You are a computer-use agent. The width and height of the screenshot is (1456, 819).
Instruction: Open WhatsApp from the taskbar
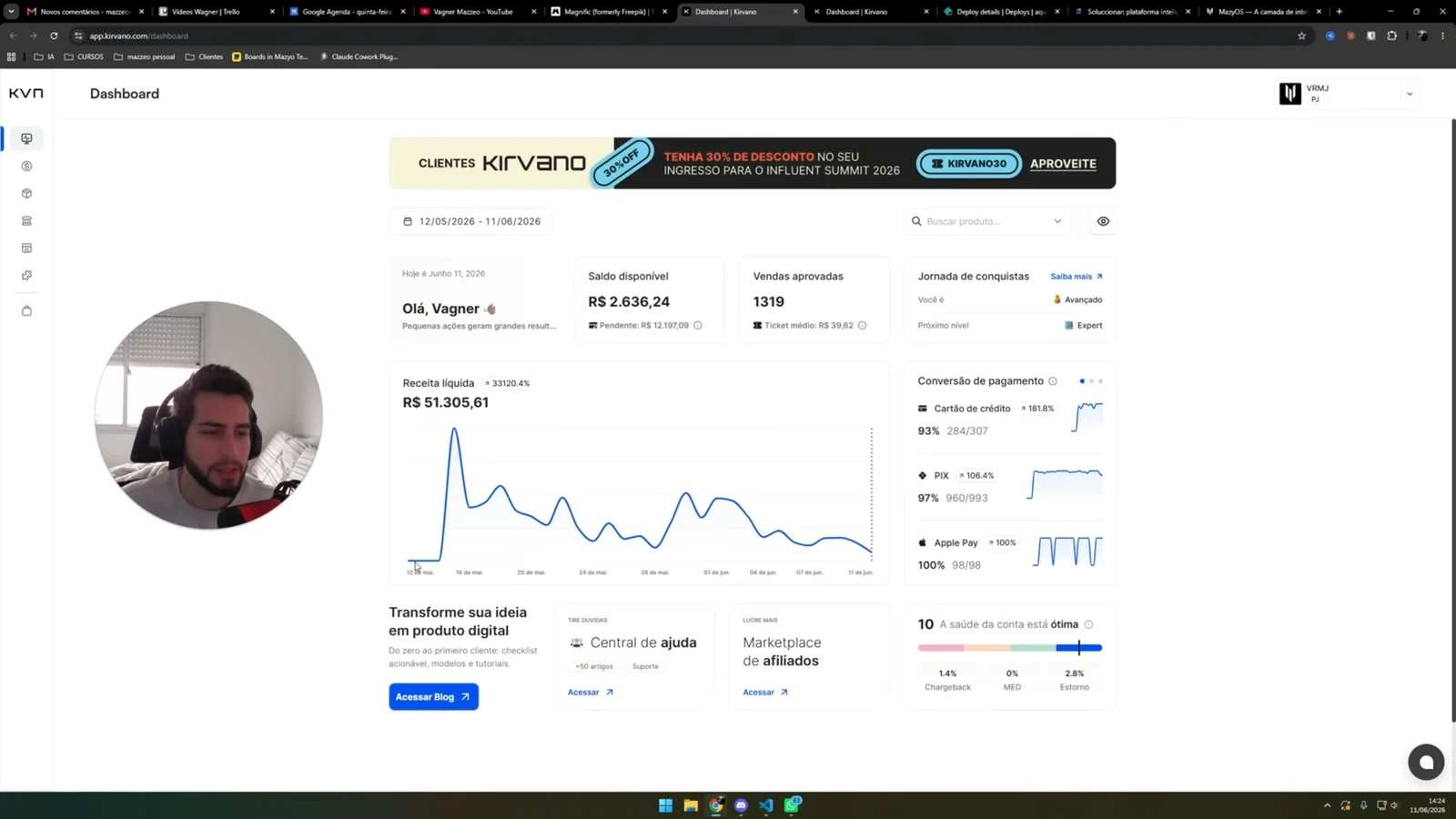pos(793,804)
